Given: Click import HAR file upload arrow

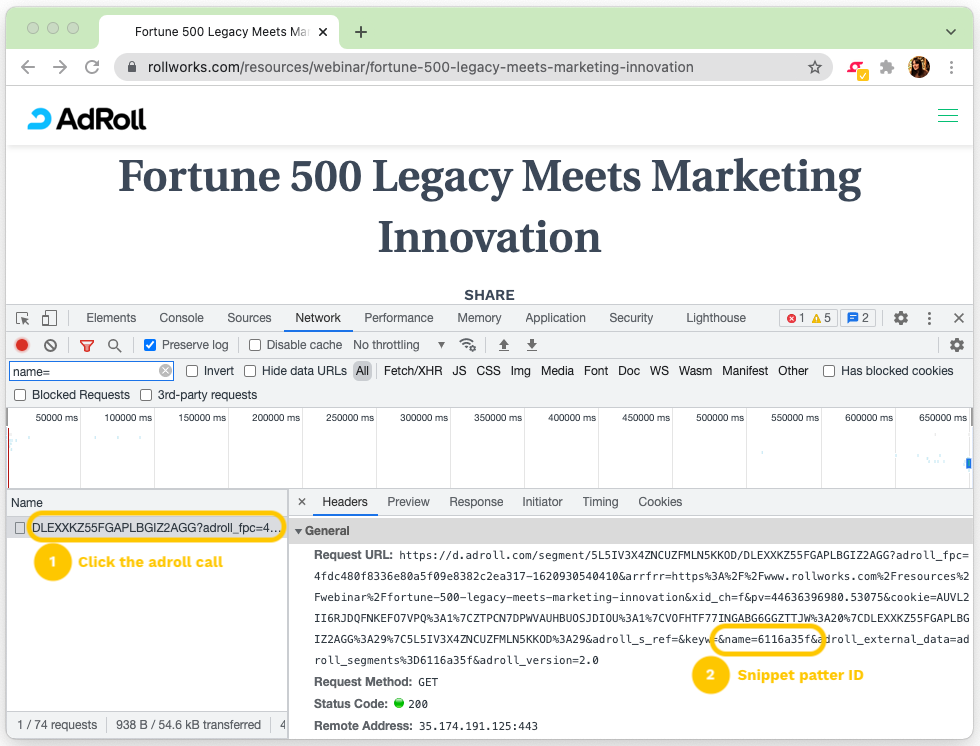Looking at the screenshot, I should pyautogui.click(x=504, y=345).
